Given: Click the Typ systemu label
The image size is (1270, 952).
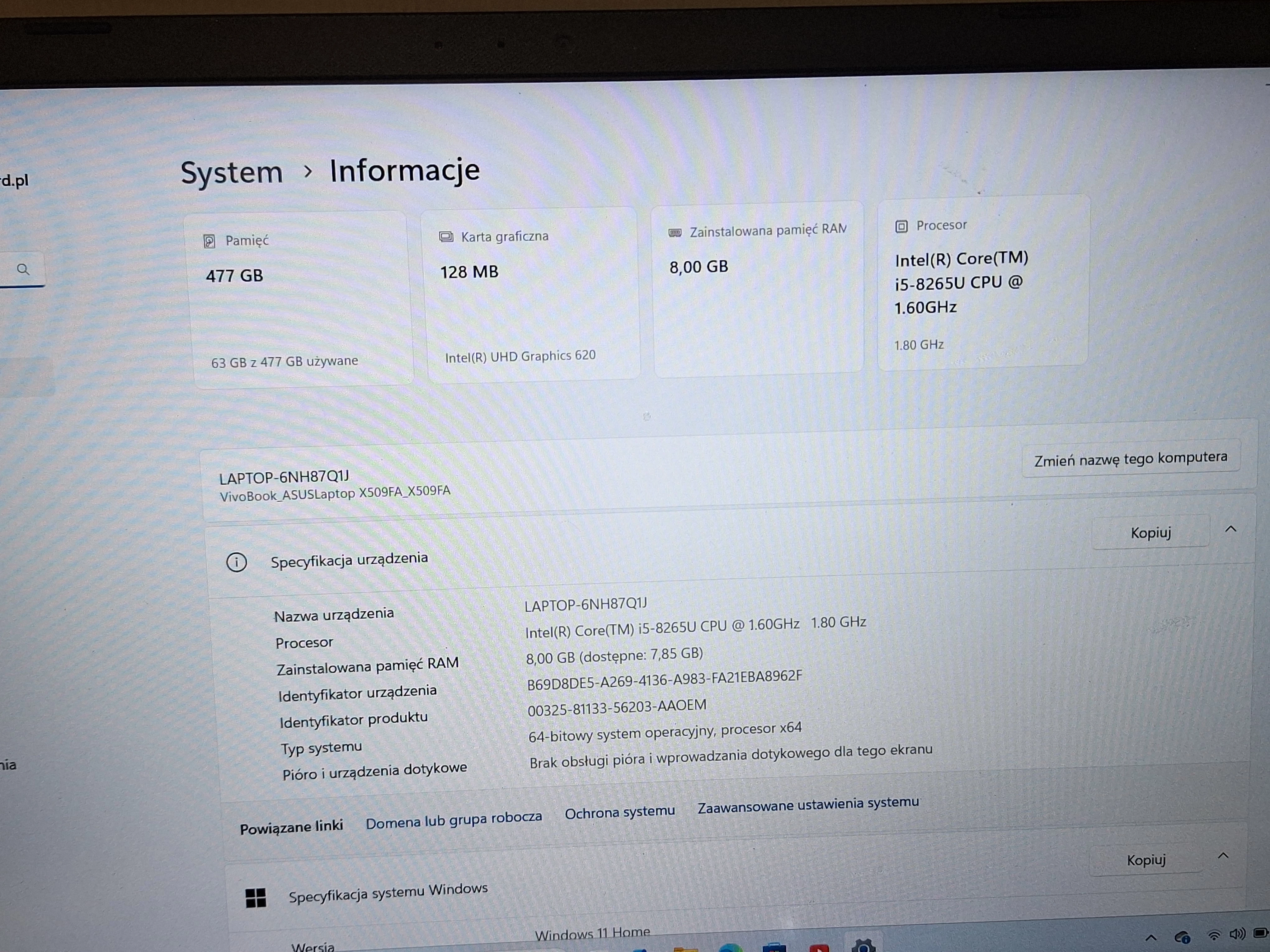Looking at the screenshot, I should pos(322,748).
